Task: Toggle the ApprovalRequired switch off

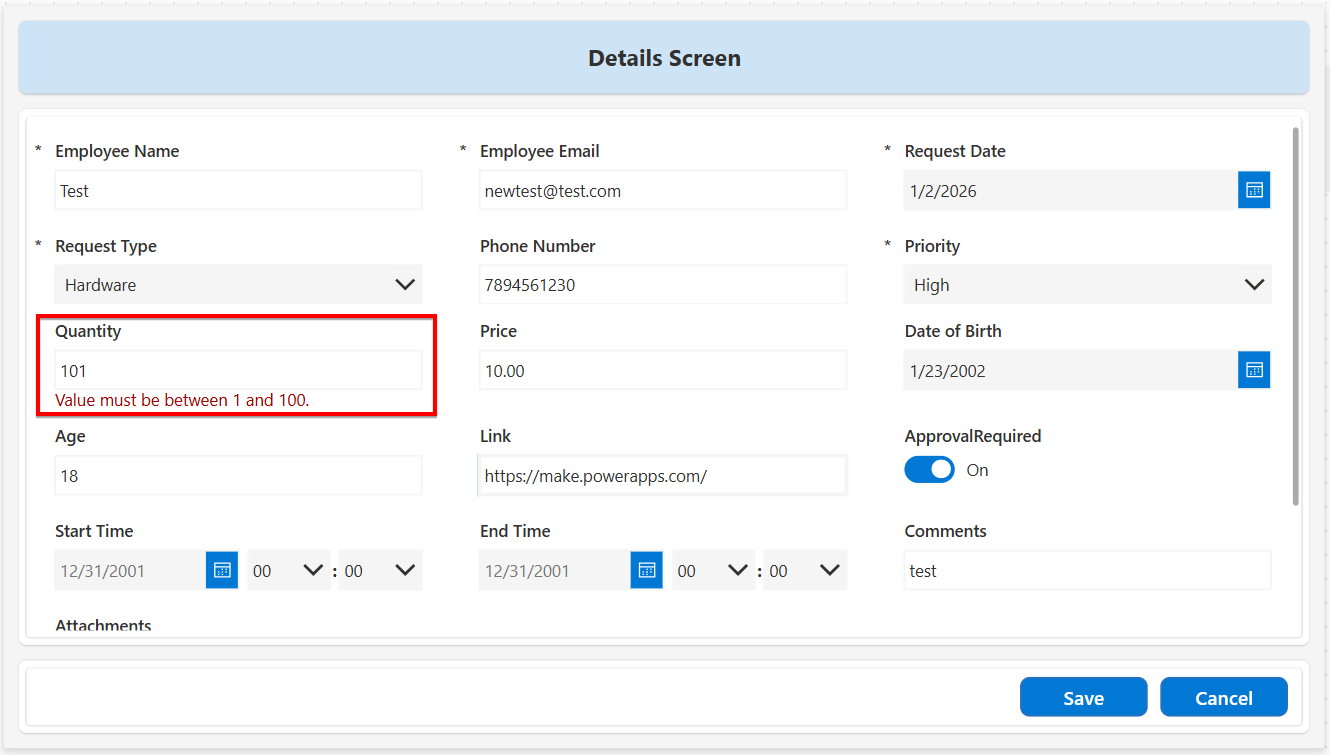Action: [x=929, y=470]
